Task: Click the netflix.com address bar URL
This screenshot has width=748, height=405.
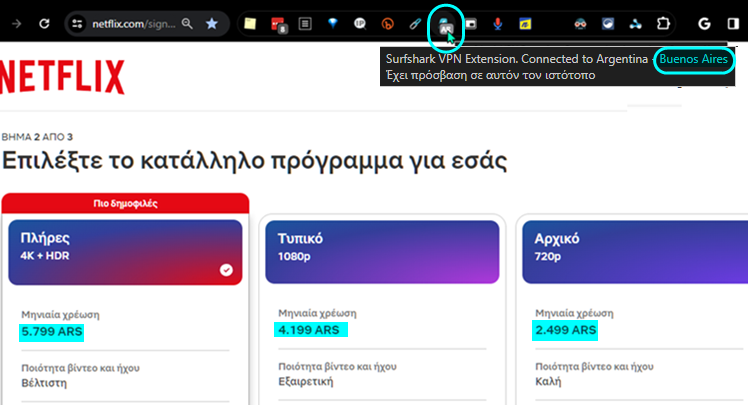Action: point(134,23)
